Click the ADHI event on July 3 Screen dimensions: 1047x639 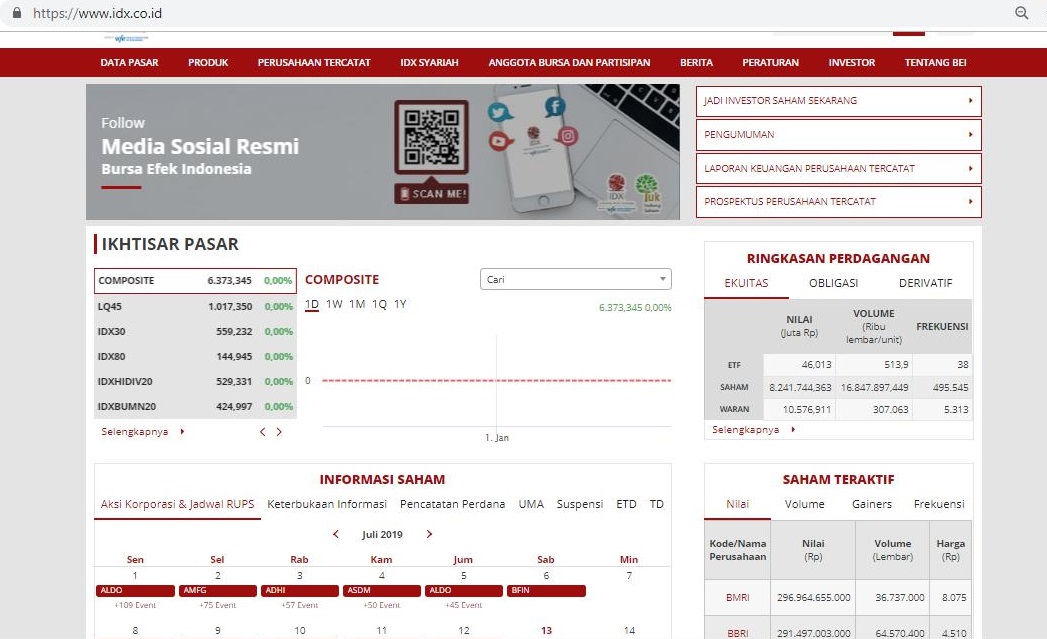coord(300,591)
